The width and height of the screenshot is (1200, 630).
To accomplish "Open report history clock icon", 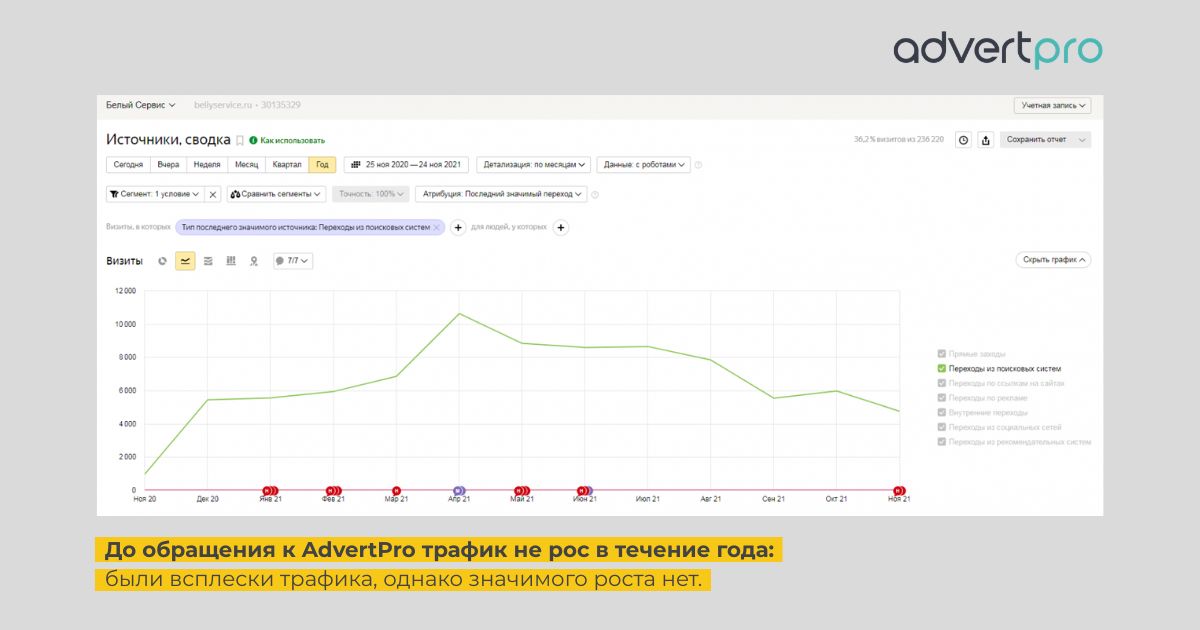I will (963, 140).
